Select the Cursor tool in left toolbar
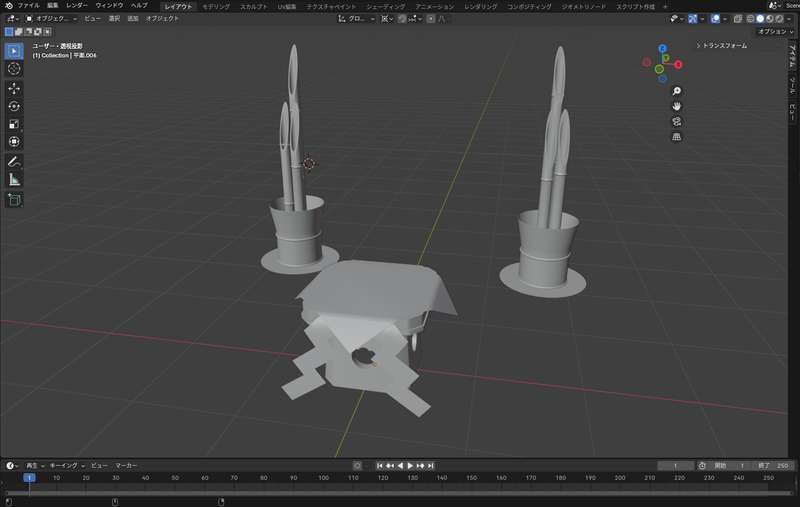800x507 pixels. tap(14, 69)
